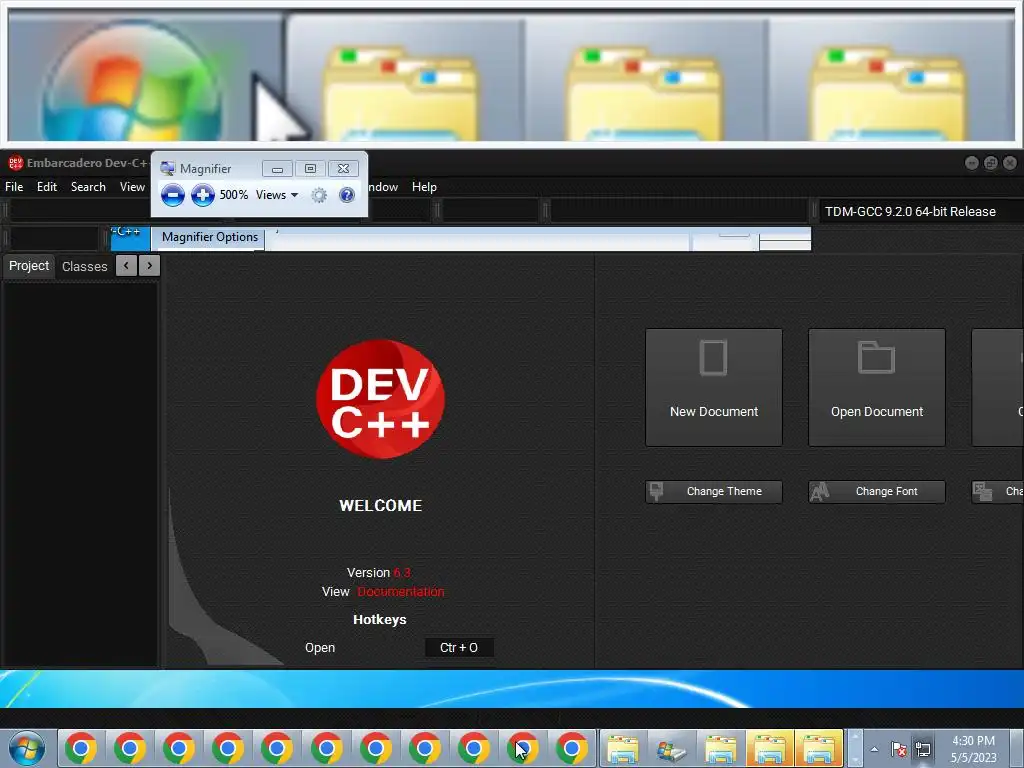Click the Magnifier window title icon
Screen dimensions: 1024x768
click(168, 168)
